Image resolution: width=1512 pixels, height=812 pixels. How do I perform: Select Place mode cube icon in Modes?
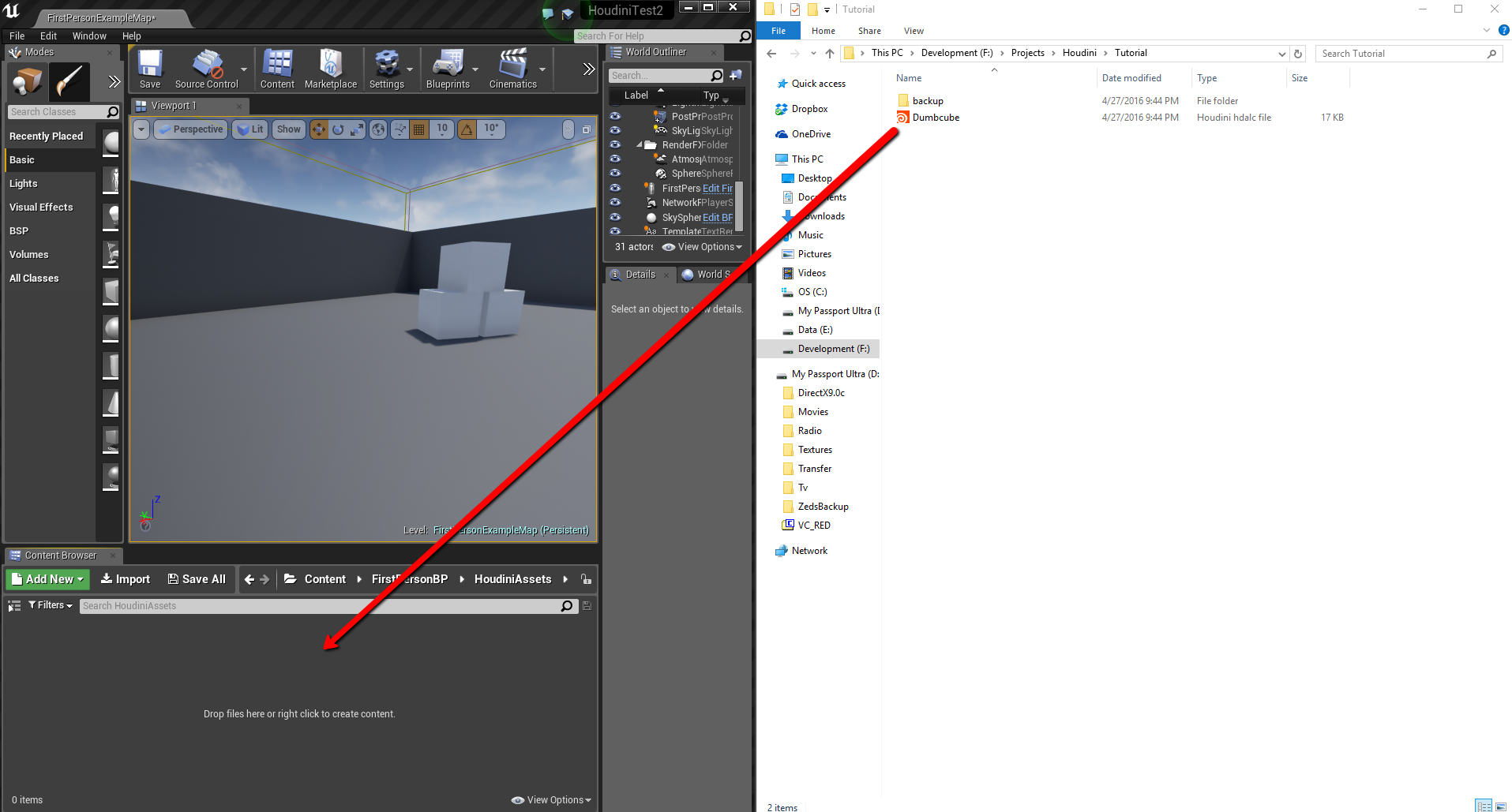tap(27, 82)
